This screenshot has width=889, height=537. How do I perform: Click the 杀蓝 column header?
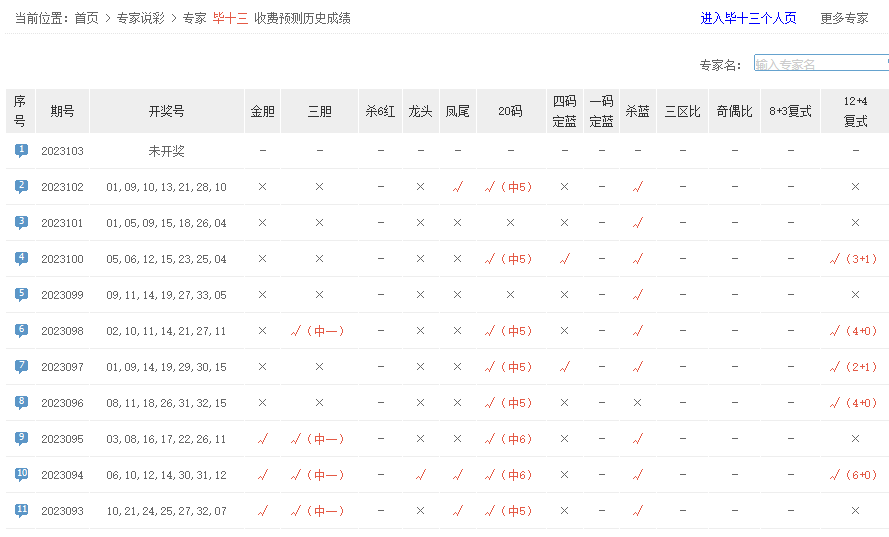[x=637, y=111]
